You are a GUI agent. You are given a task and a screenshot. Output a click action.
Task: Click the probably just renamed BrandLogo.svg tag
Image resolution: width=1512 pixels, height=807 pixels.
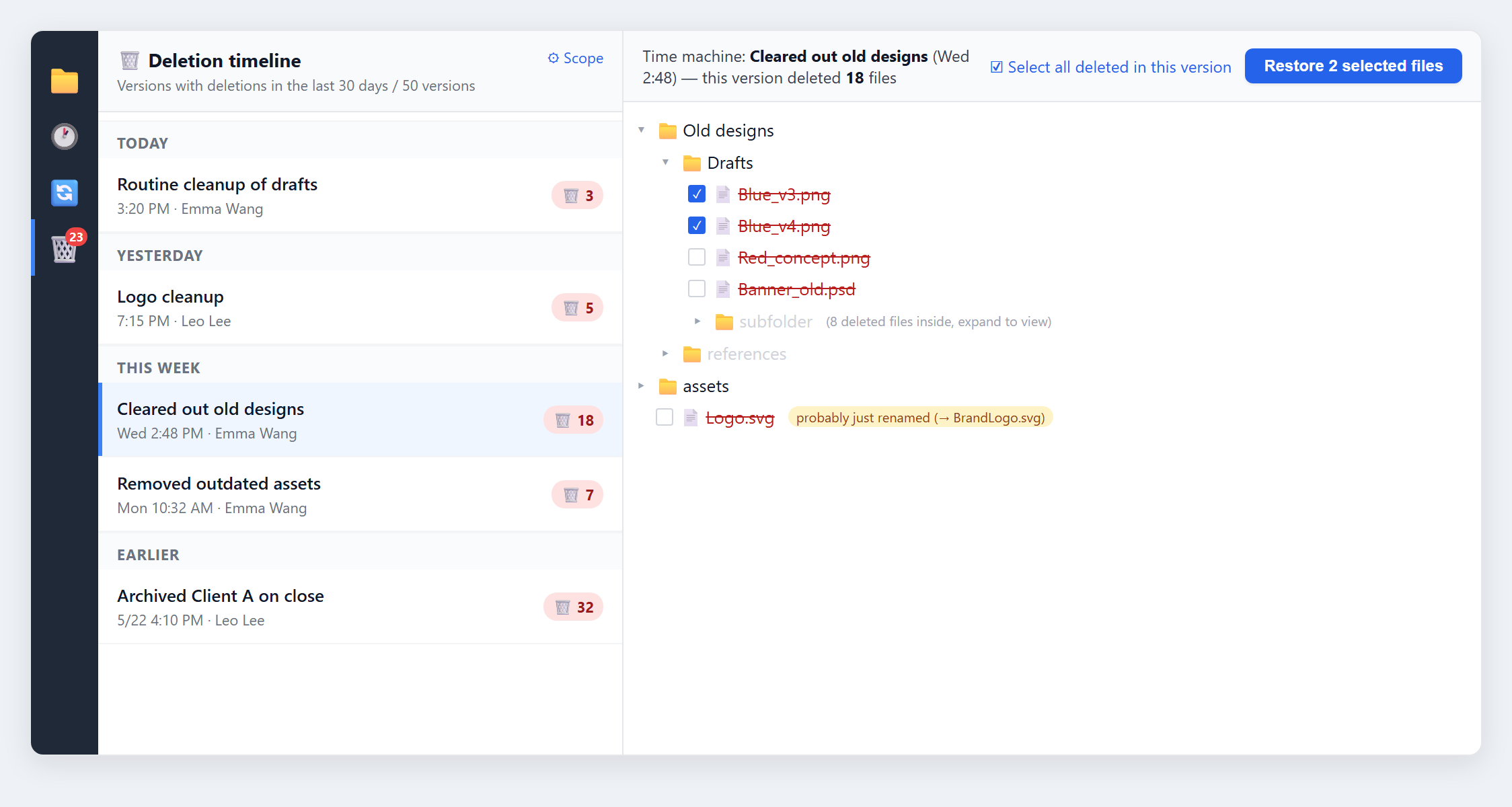coord(920,418)
